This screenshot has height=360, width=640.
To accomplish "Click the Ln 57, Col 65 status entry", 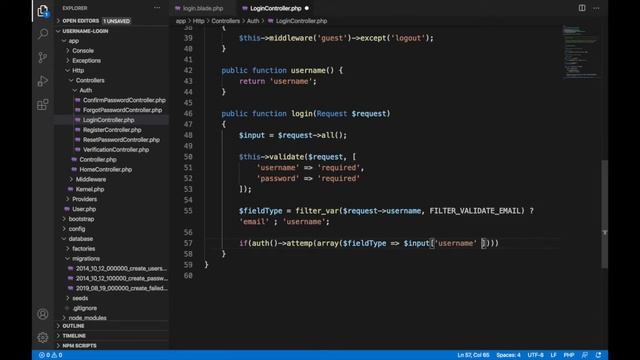I will [x=473, y=355].
